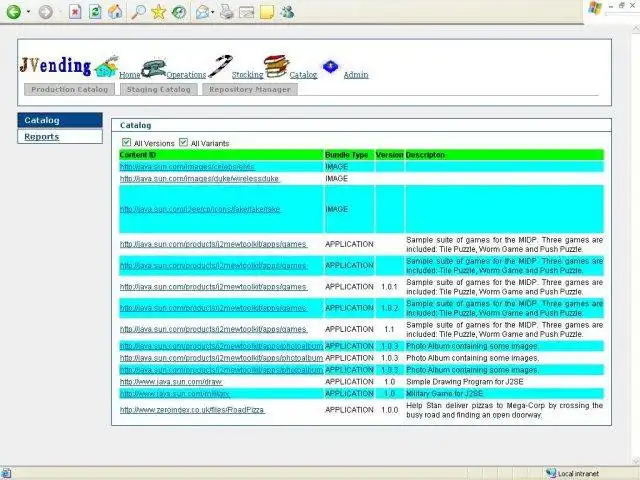The height and width of the screenshot is (480, 640).
Task: Click Simple Drawing Program for J2SE description
Action: click(x=465, y=382)
